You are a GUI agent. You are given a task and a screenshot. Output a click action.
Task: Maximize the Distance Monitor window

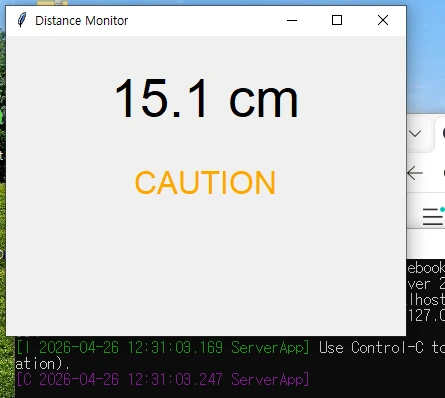point(337,20)
